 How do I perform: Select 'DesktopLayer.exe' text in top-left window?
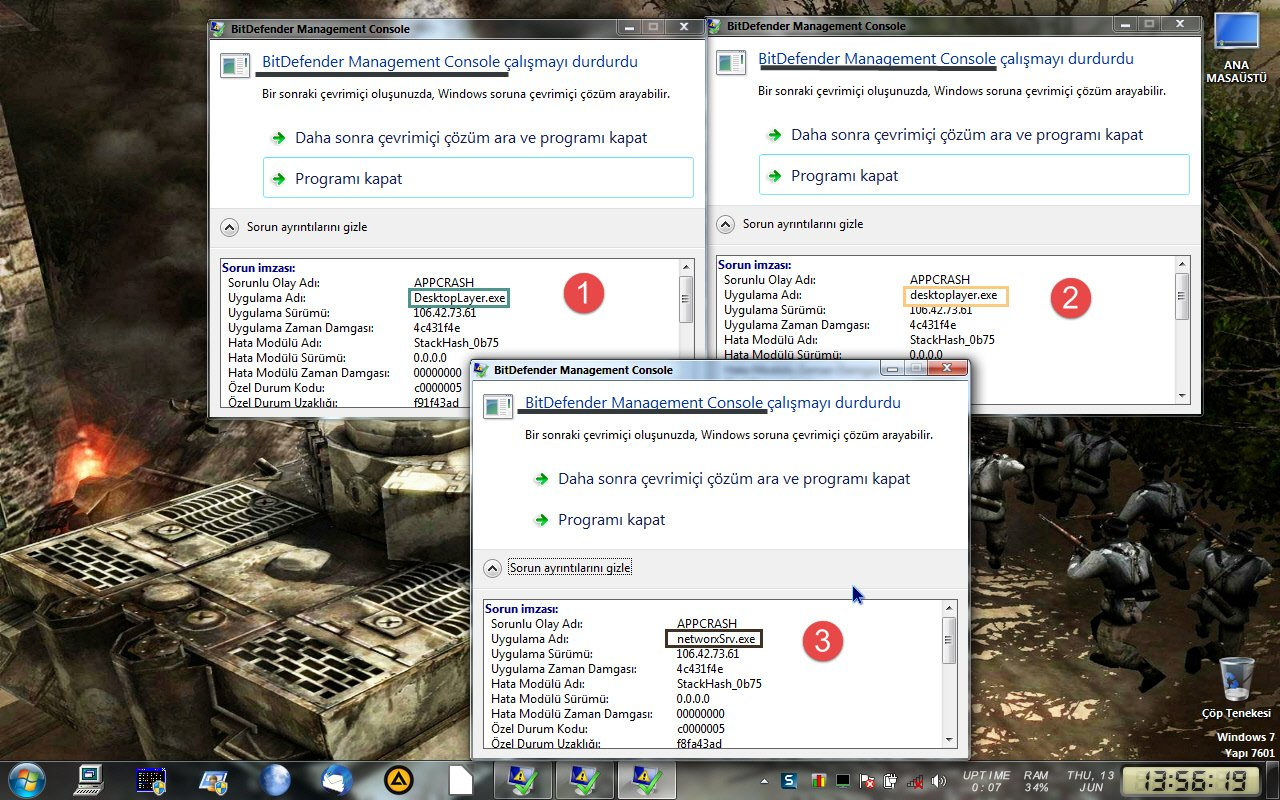click(460, 298)
